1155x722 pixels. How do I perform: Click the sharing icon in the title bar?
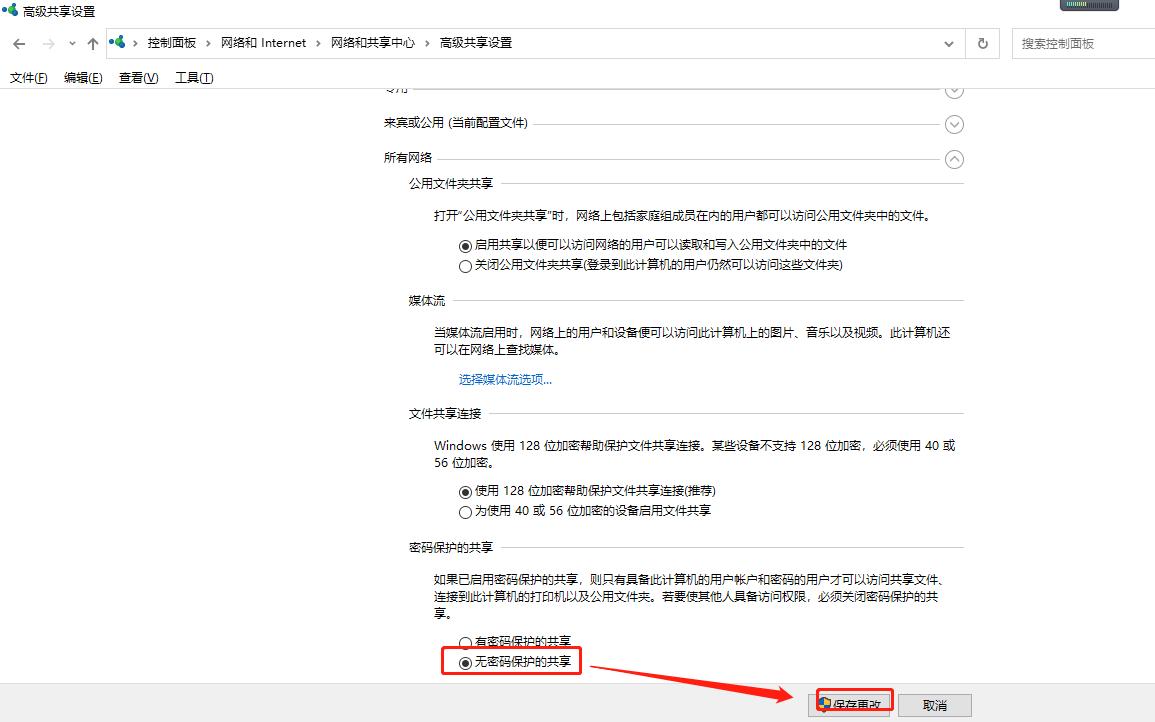click(10, 11)
